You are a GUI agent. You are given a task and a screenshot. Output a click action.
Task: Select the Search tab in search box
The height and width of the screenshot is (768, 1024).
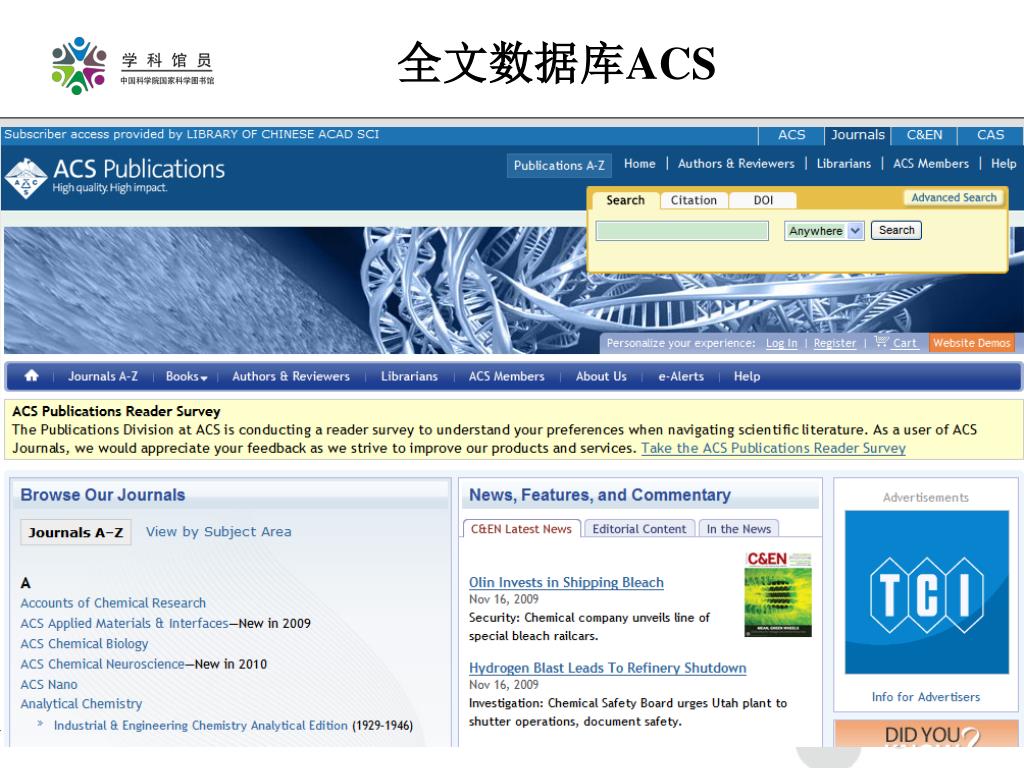[625, 200]
